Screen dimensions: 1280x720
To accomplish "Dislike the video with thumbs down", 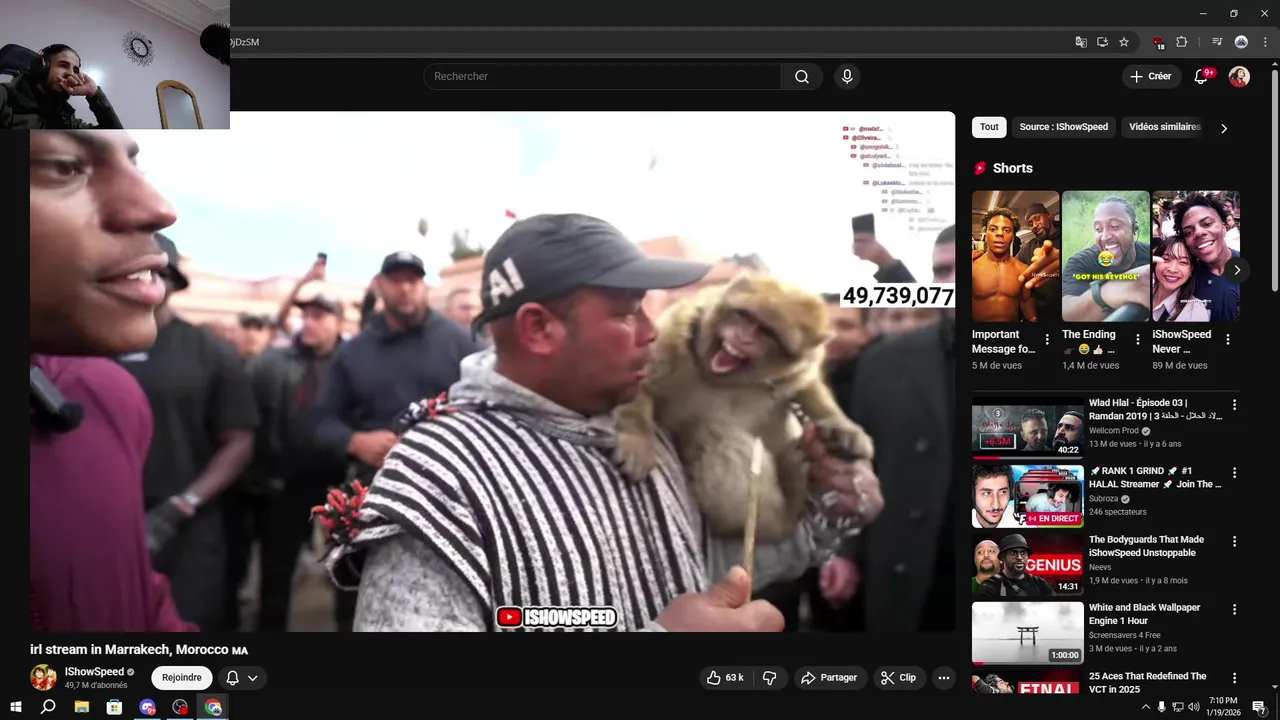I will coord(769,678).
